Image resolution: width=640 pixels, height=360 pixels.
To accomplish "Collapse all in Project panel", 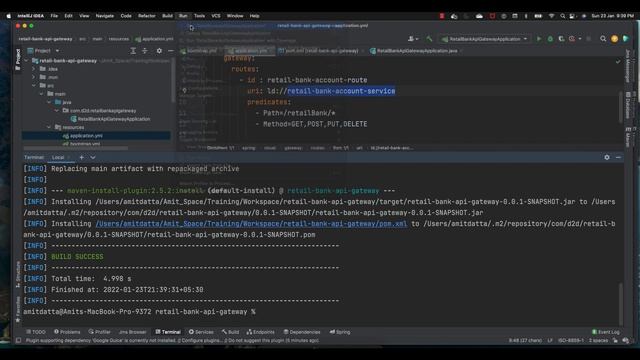I will pos(145,51).
